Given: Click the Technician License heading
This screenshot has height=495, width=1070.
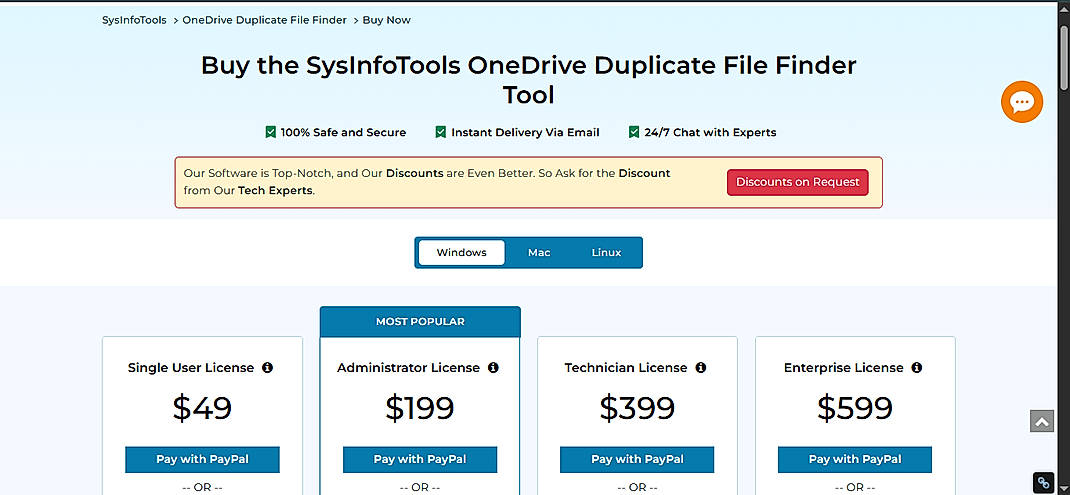Looking at the screenshot, I should 626,368.
